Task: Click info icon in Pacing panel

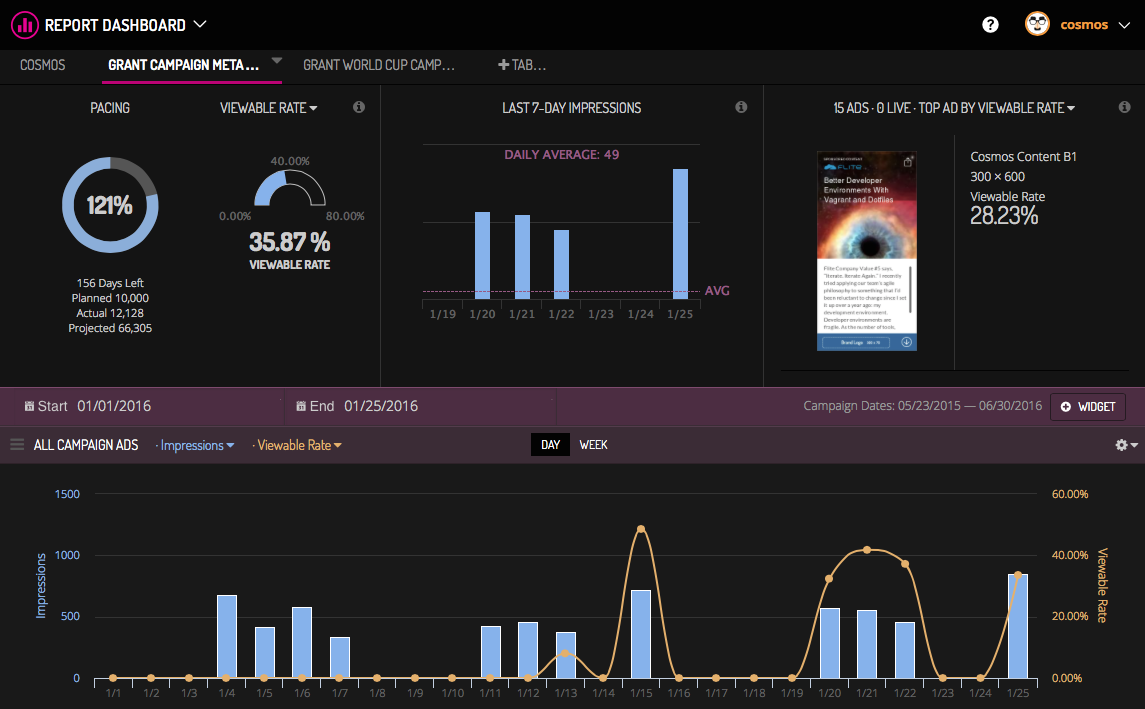Action: click(x=359, y=107)
